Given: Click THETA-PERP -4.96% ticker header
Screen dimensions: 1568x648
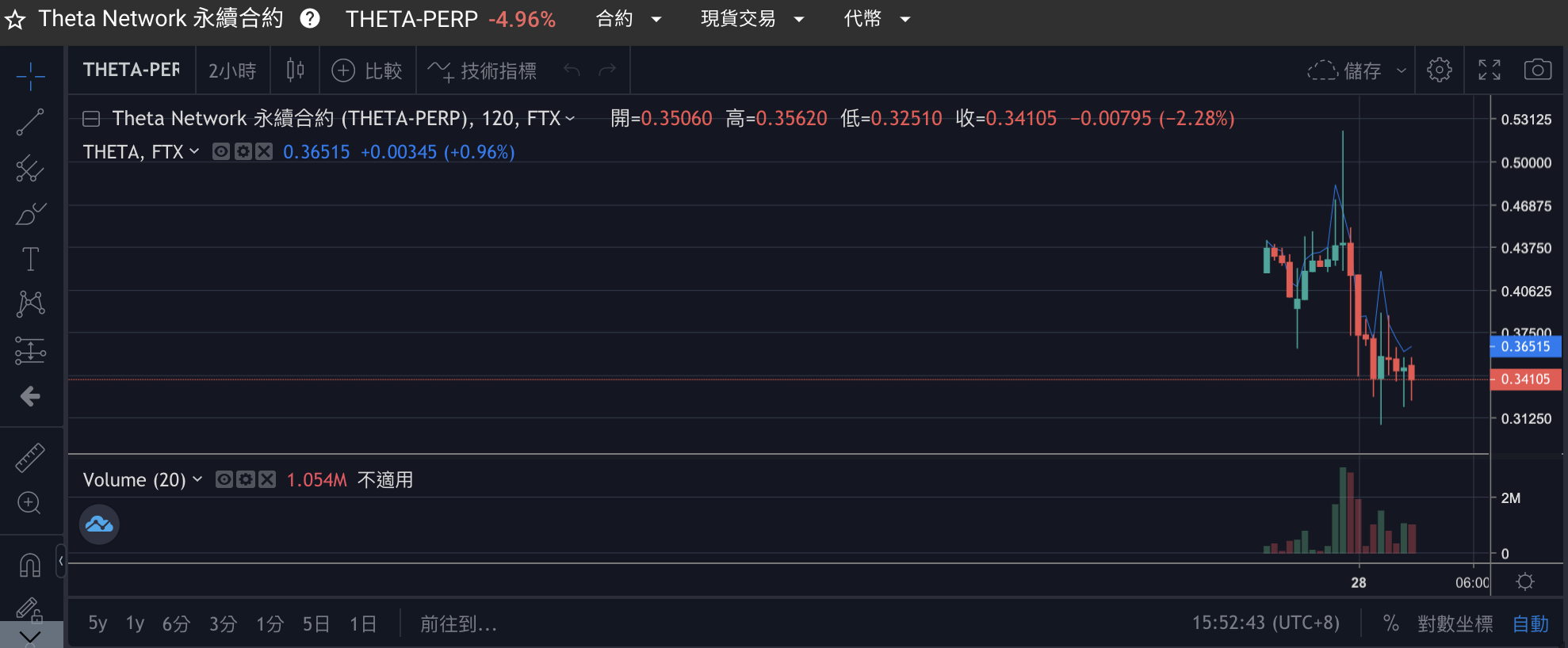Looking at the screenshot, I should click(x=450, y=19).
